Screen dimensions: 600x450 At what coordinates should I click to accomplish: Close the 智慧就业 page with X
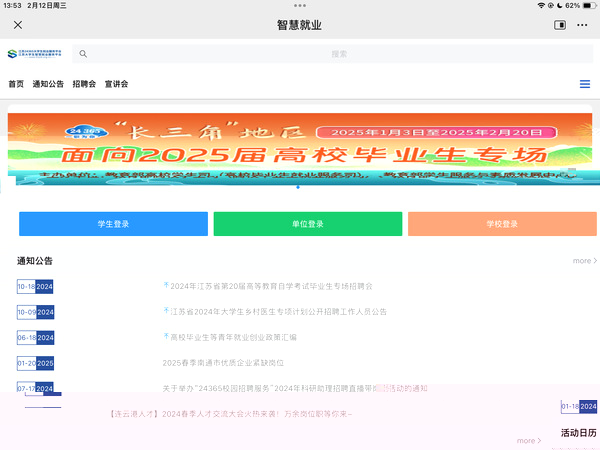point(18,24)
